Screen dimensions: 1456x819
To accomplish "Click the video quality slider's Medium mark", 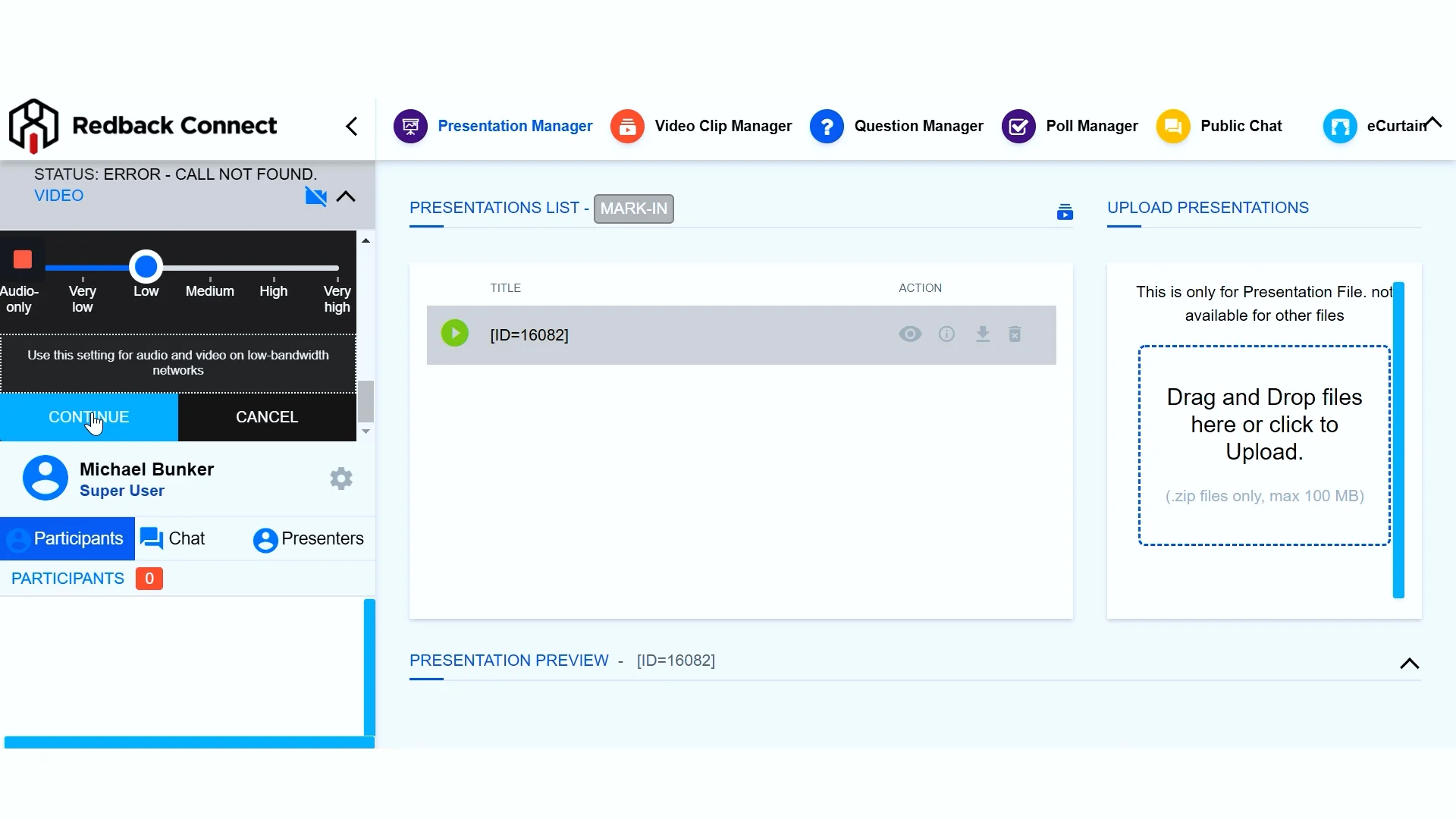I will click(210, 268).
